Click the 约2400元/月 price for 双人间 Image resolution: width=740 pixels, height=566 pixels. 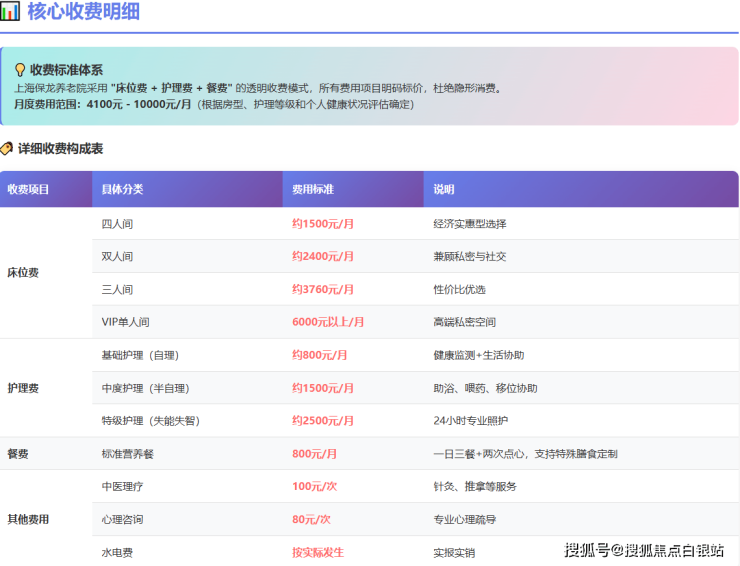point(322,256)
